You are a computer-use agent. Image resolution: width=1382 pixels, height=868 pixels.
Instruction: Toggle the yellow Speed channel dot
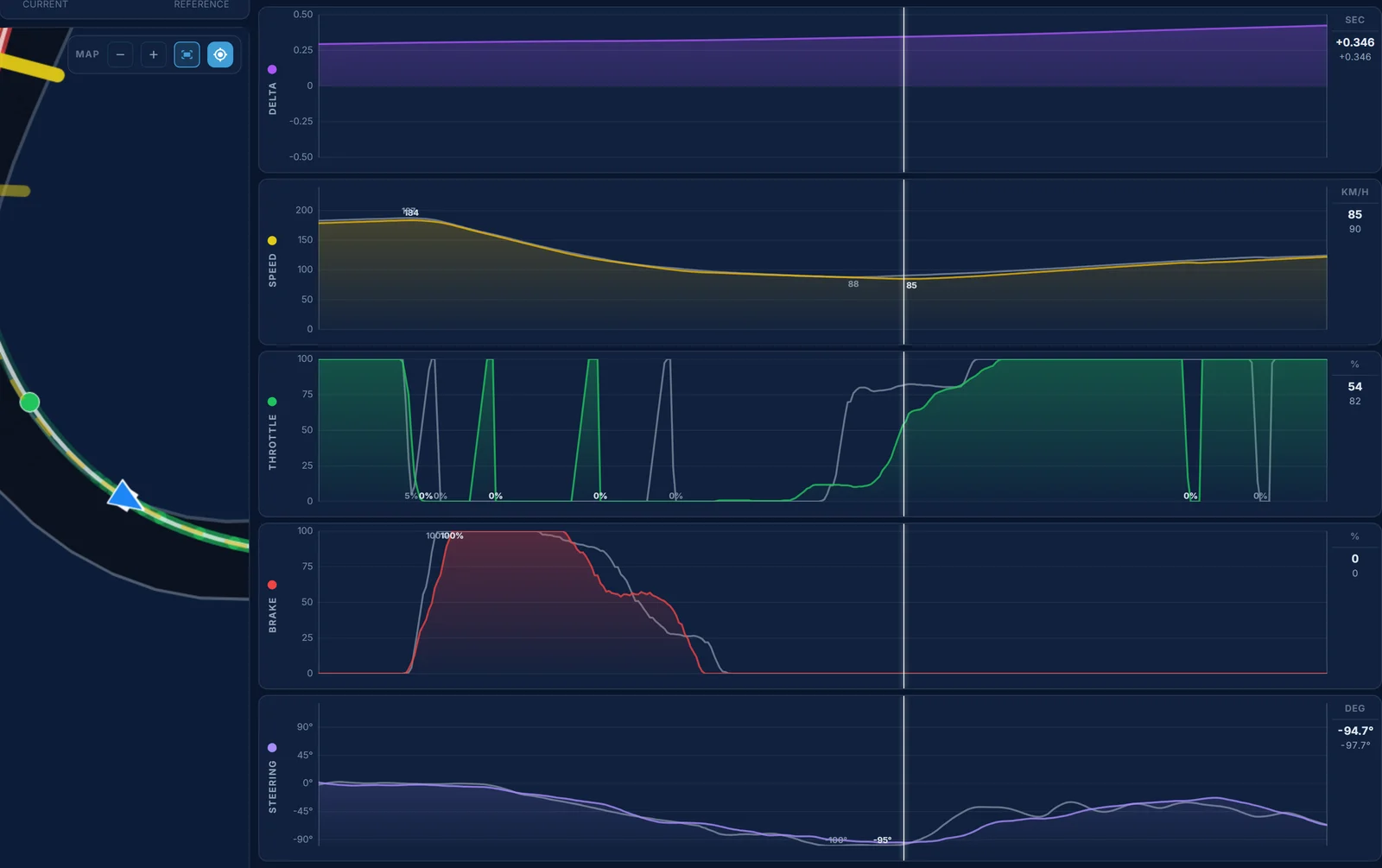click(272, 241)
